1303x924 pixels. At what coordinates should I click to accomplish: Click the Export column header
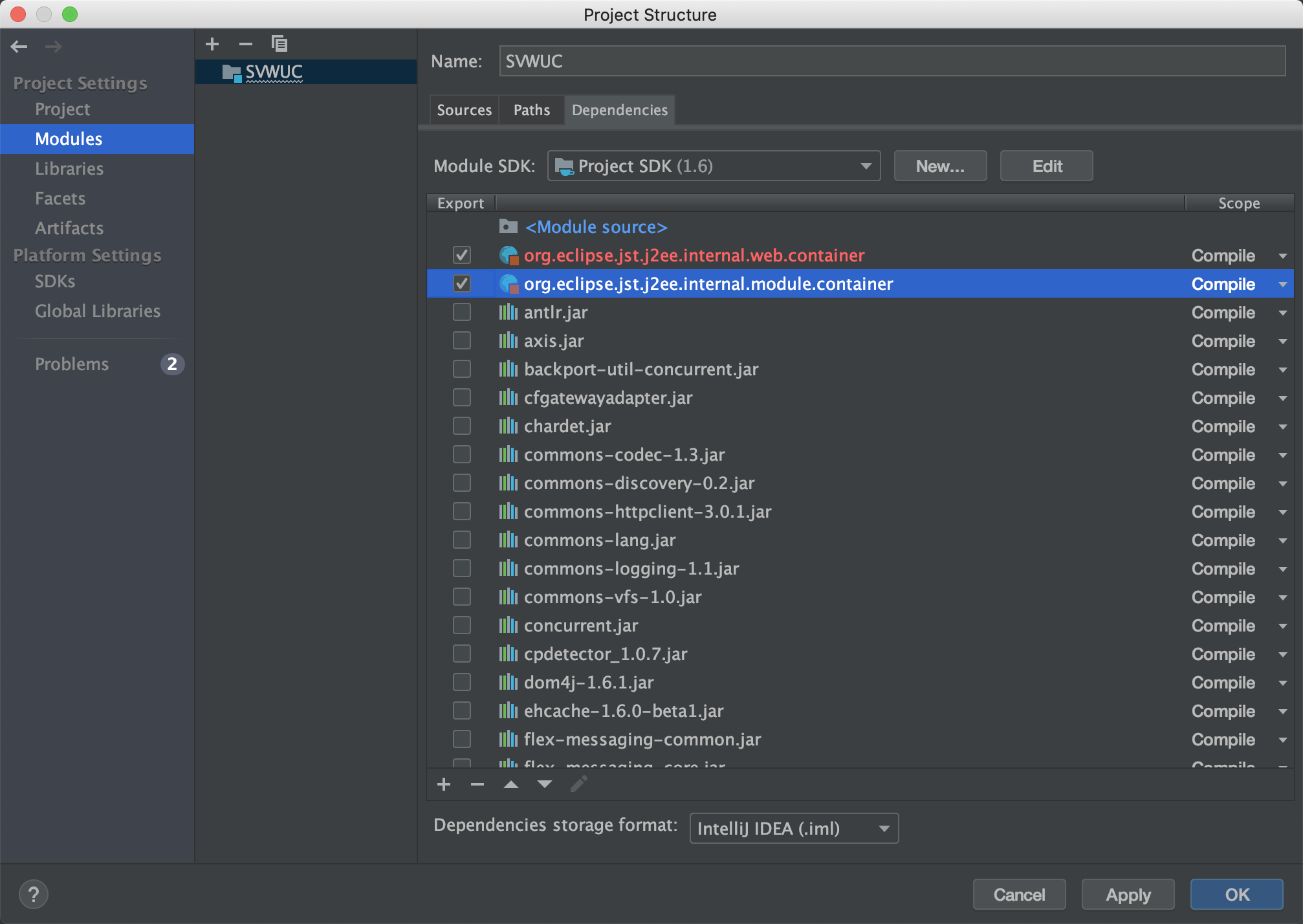461,203
